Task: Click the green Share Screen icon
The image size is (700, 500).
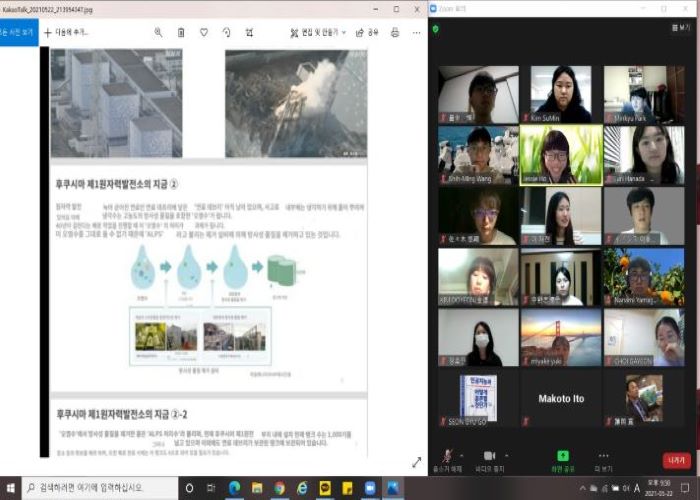Action: pyautogui.click(x=563, y=455)
